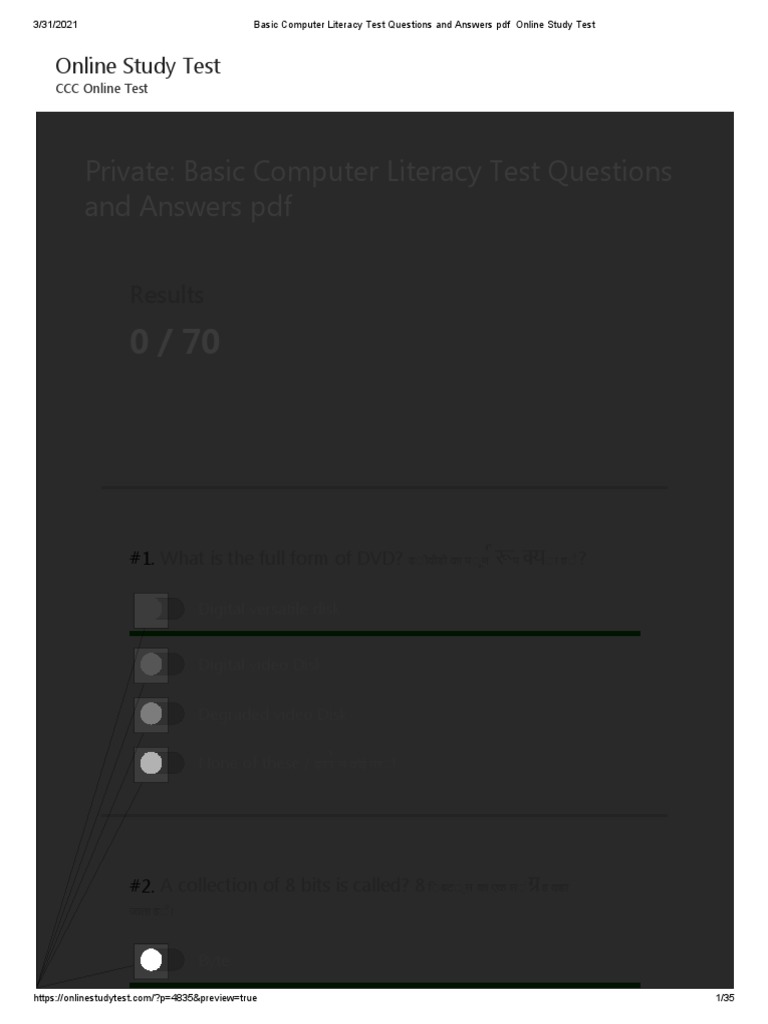
Task: Click the Results label
Action: point(168,295)
